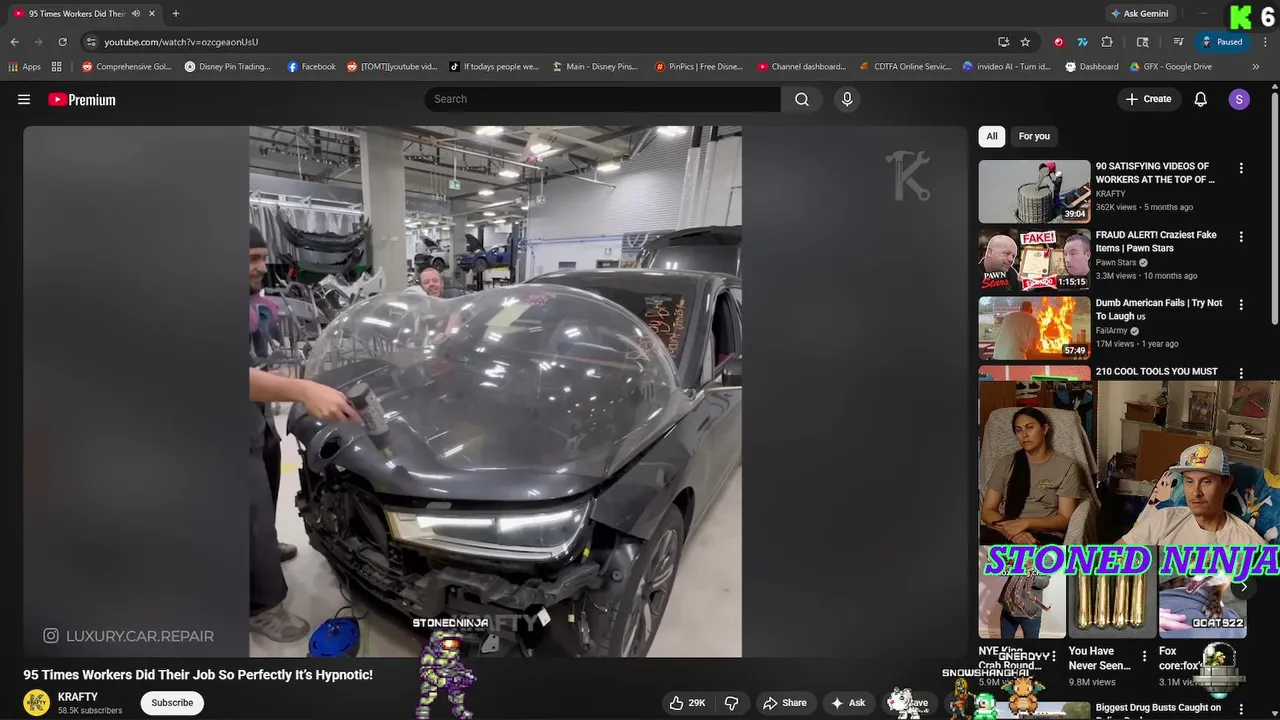Click the Ask button below video
This screenshot has width=1280, height=720.
point(848,703)
